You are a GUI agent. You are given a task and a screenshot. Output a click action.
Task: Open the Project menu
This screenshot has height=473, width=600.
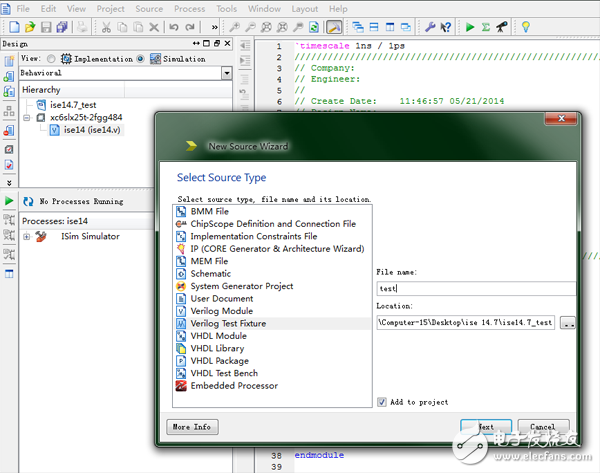pyautogui.click(x=110, y=8)
